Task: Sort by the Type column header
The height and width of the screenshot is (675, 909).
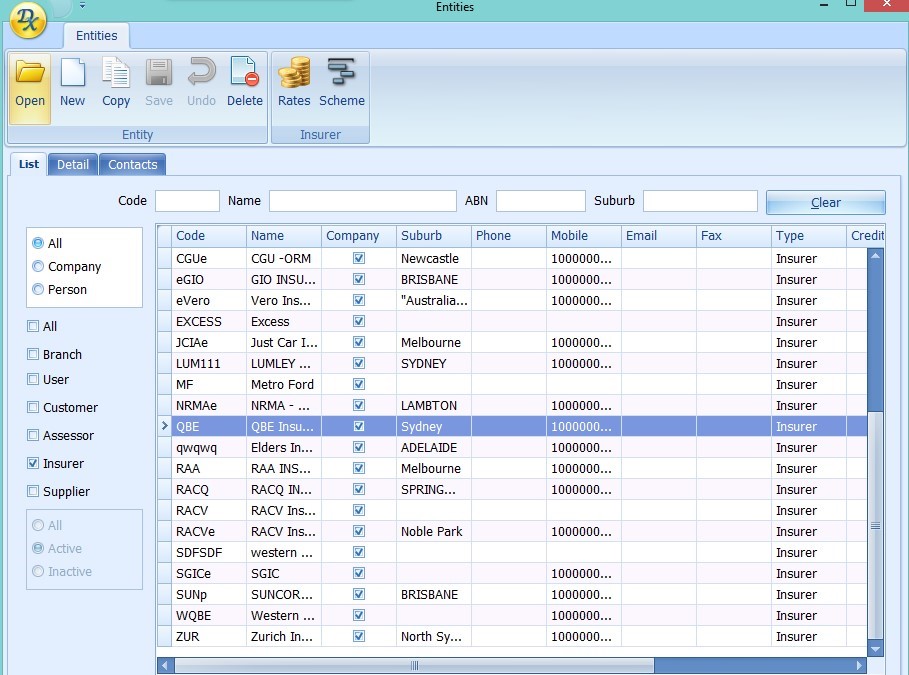Action: pyautogui.click(x=809, y=236)
